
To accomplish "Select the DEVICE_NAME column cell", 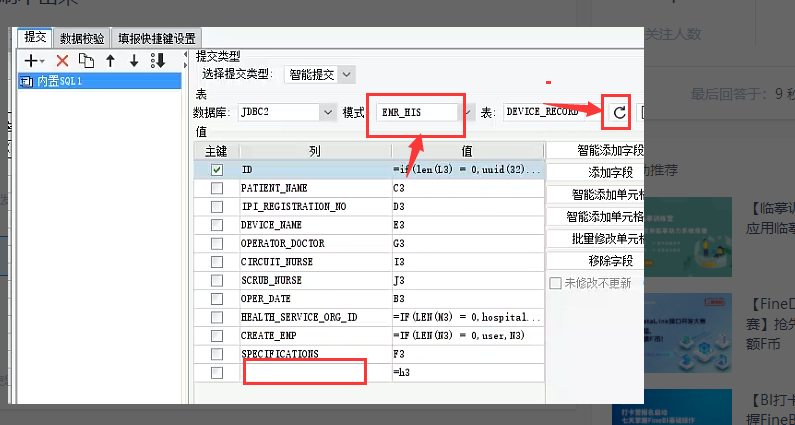I will (x=315, y=225).
